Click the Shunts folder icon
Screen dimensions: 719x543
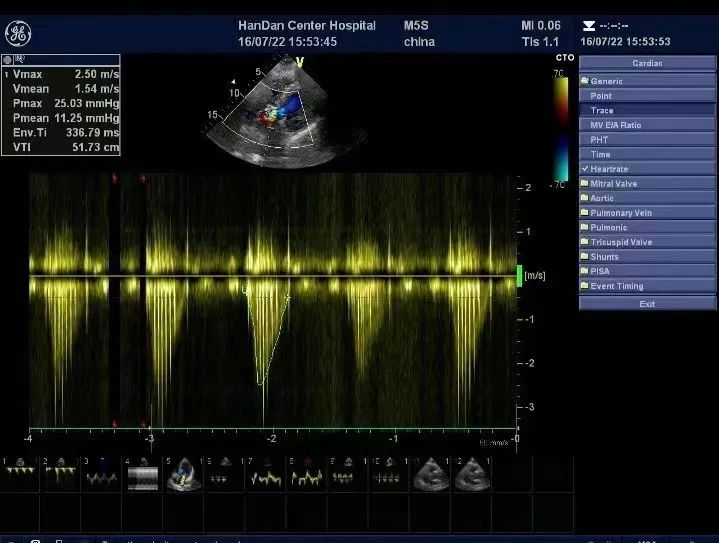tap(585, 257)
